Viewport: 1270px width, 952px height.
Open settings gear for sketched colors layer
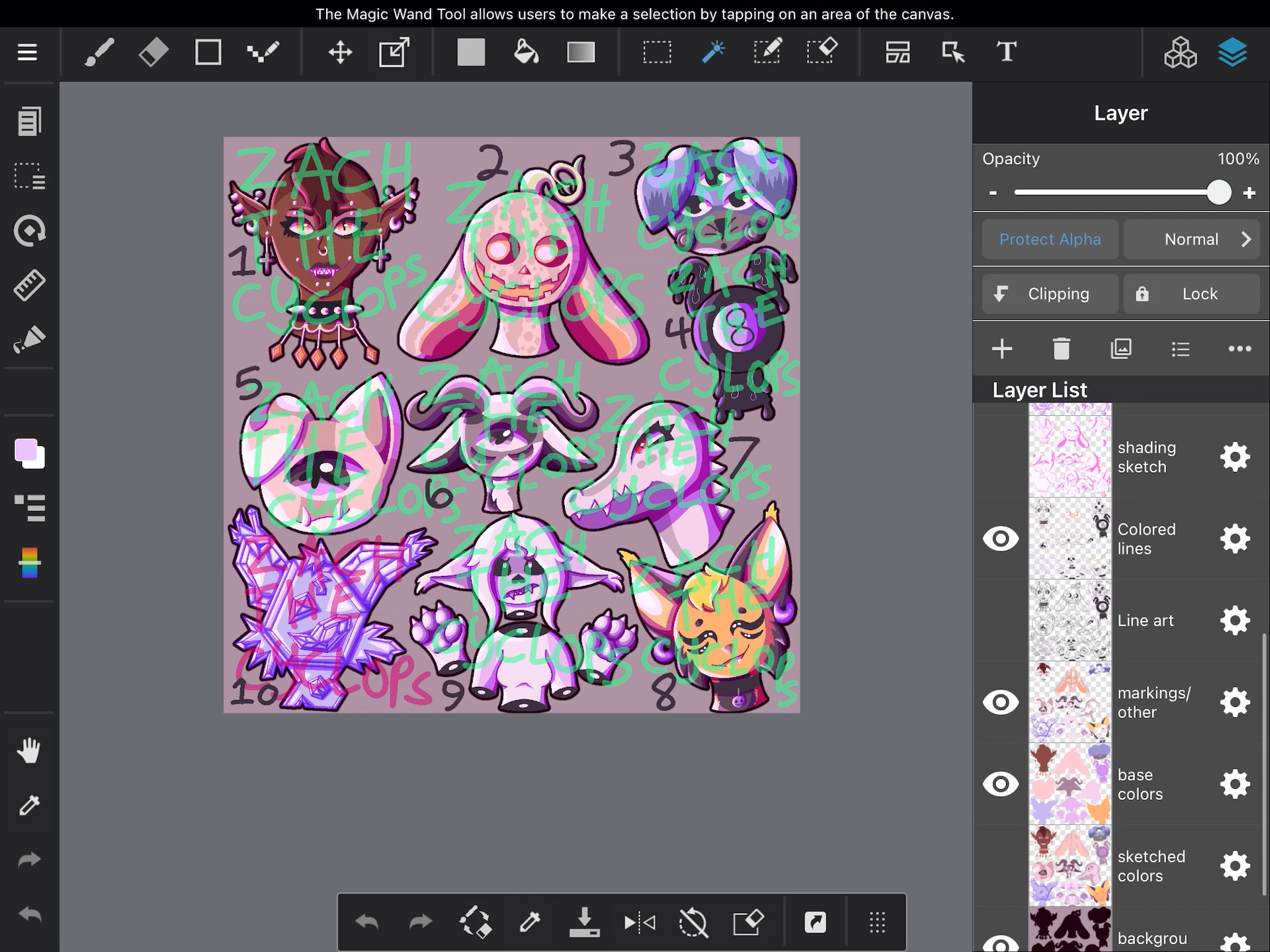pyautogui.click(x=1235, y=866)
